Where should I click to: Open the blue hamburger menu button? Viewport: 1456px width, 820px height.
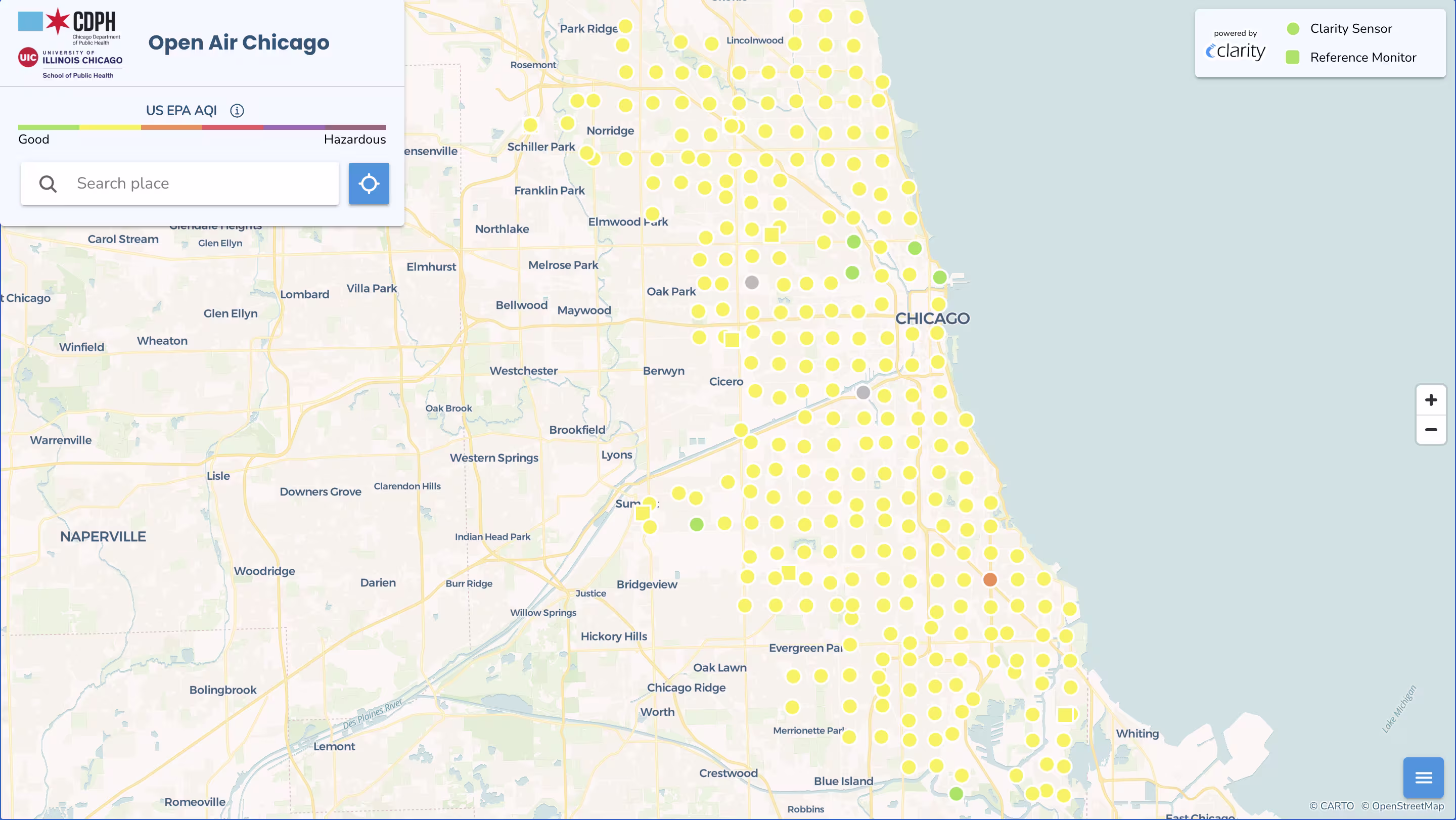[1423, 778]
